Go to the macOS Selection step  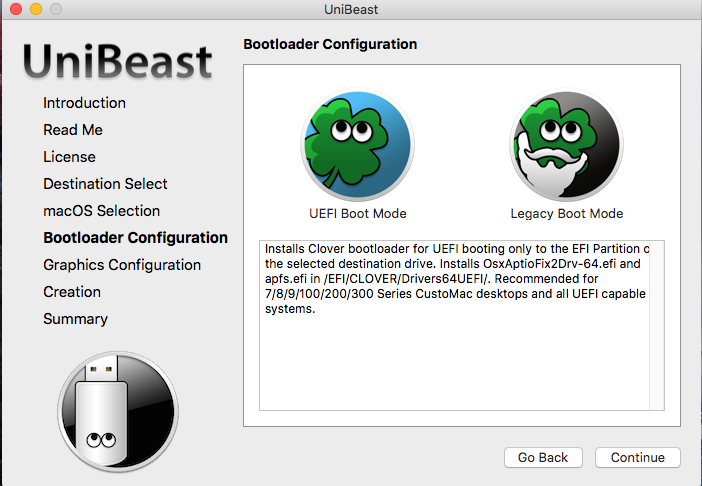(102, 211)
